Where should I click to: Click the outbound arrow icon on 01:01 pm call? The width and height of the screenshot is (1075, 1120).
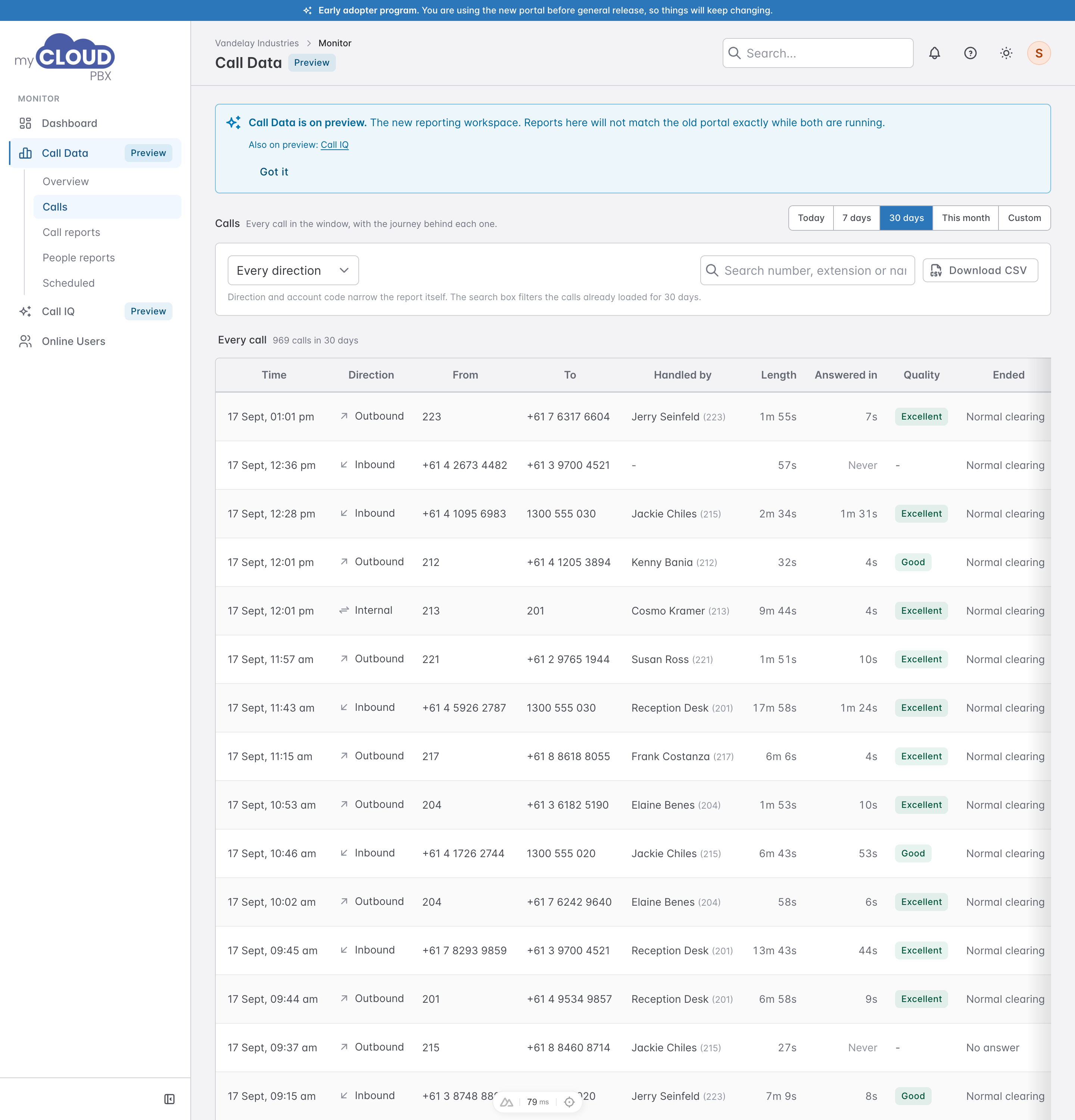click(344, 416)
